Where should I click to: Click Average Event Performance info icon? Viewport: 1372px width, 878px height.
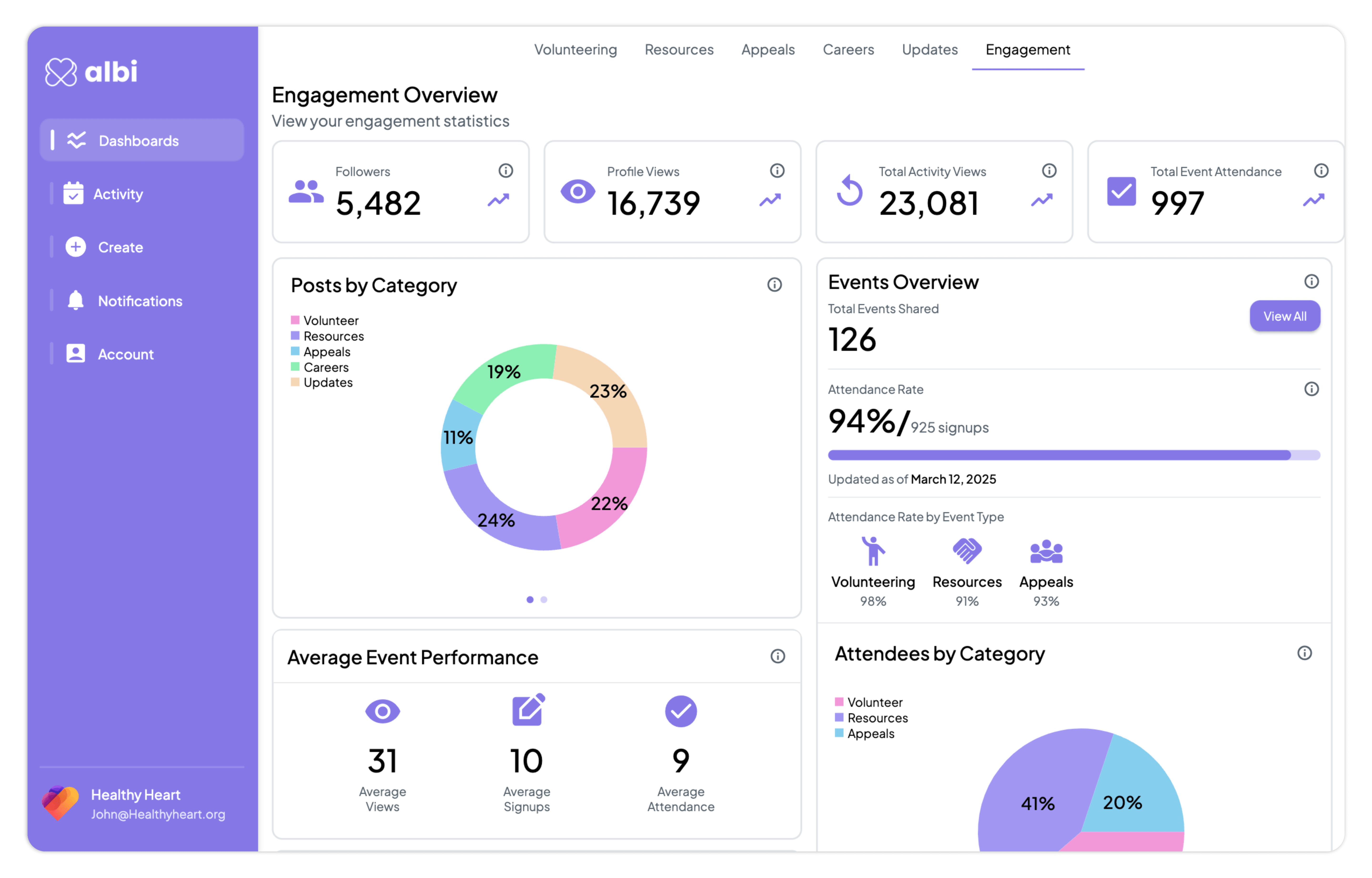click(x=777, y=656)
